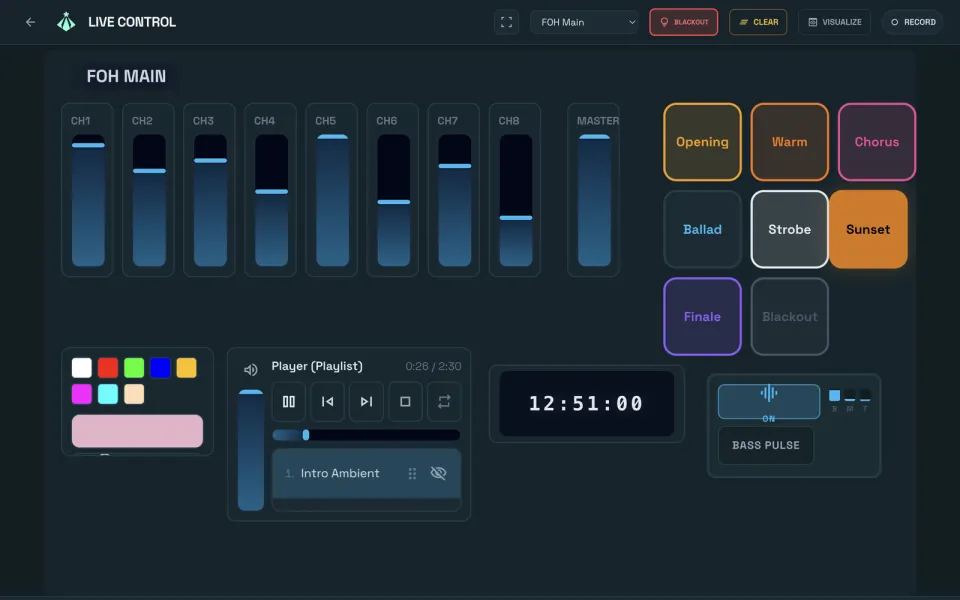The height and width of the screenshot is (600, 960).
Task: Trigger the Ballad scene pad
Action: coord(702,230)
